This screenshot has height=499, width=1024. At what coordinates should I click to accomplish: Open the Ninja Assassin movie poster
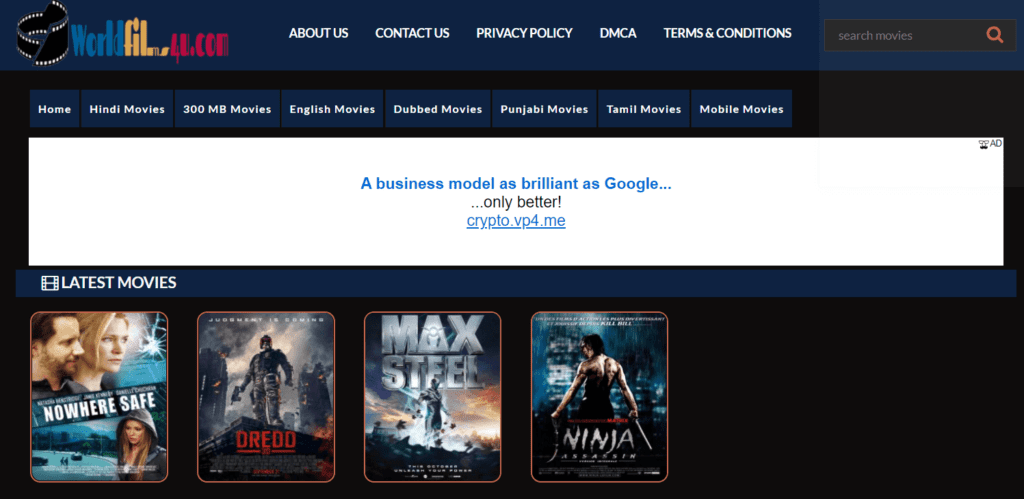point(600,396)
